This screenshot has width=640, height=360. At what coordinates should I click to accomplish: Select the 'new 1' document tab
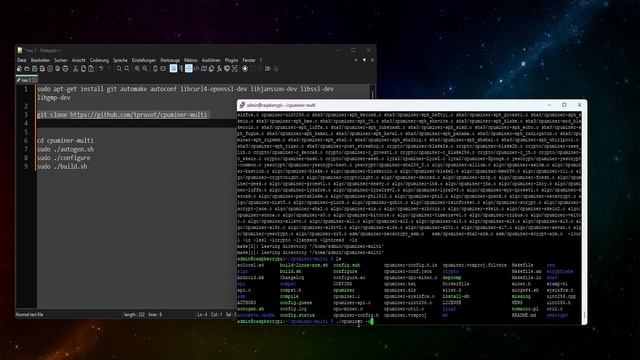click(x=27, y=80)
